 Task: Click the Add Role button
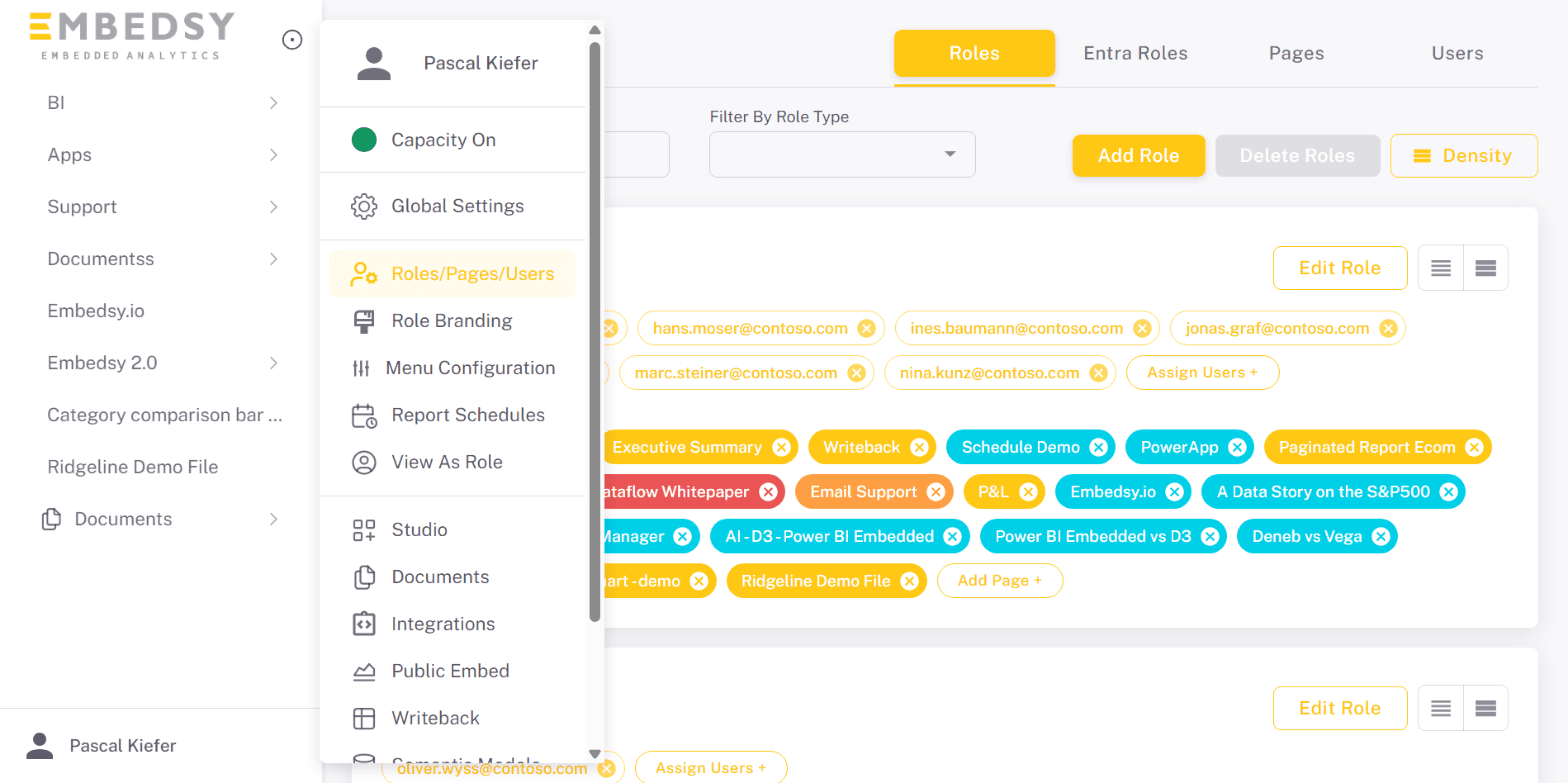(1139, 156)
